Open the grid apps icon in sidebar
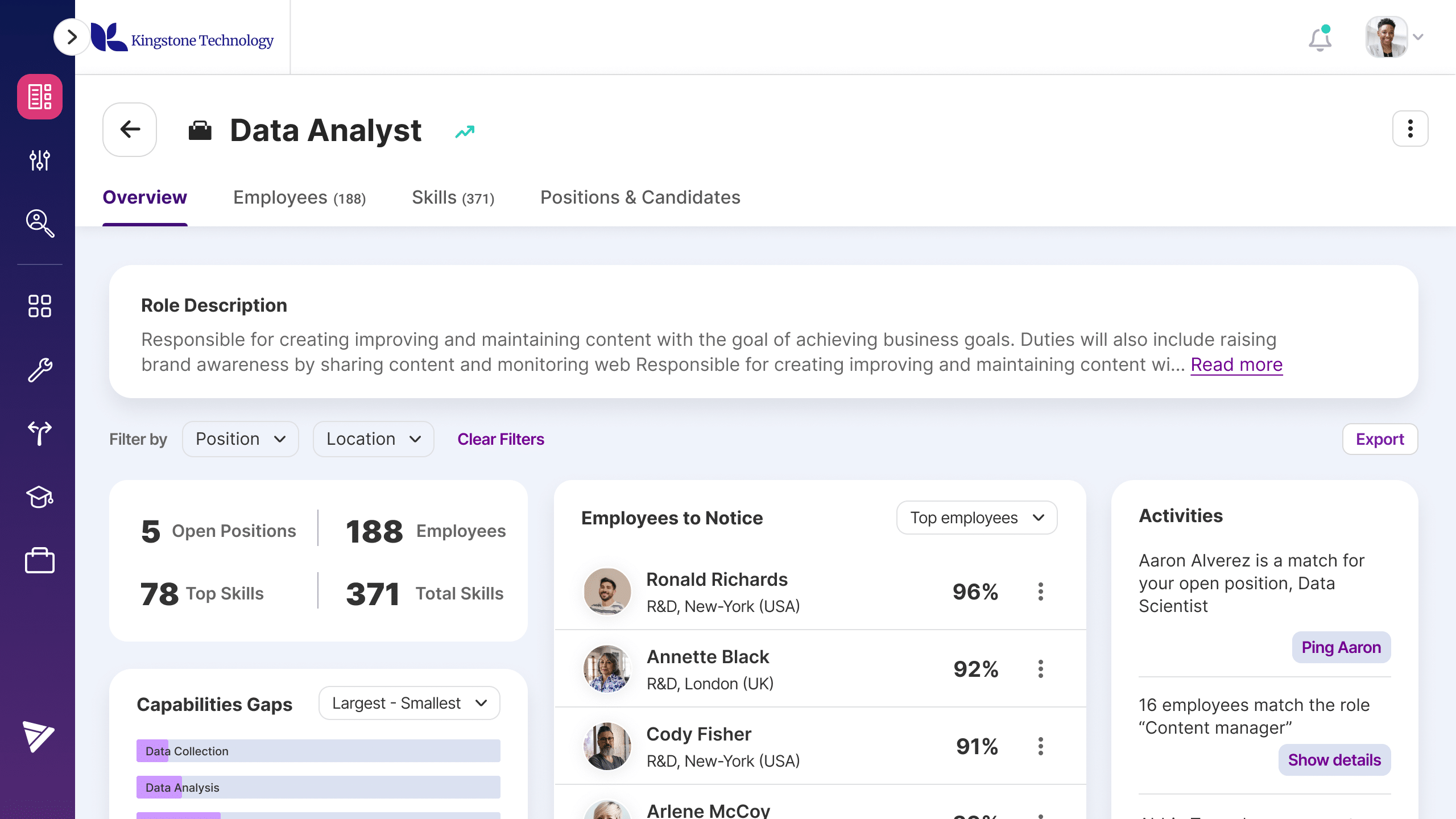 point(40,306)
